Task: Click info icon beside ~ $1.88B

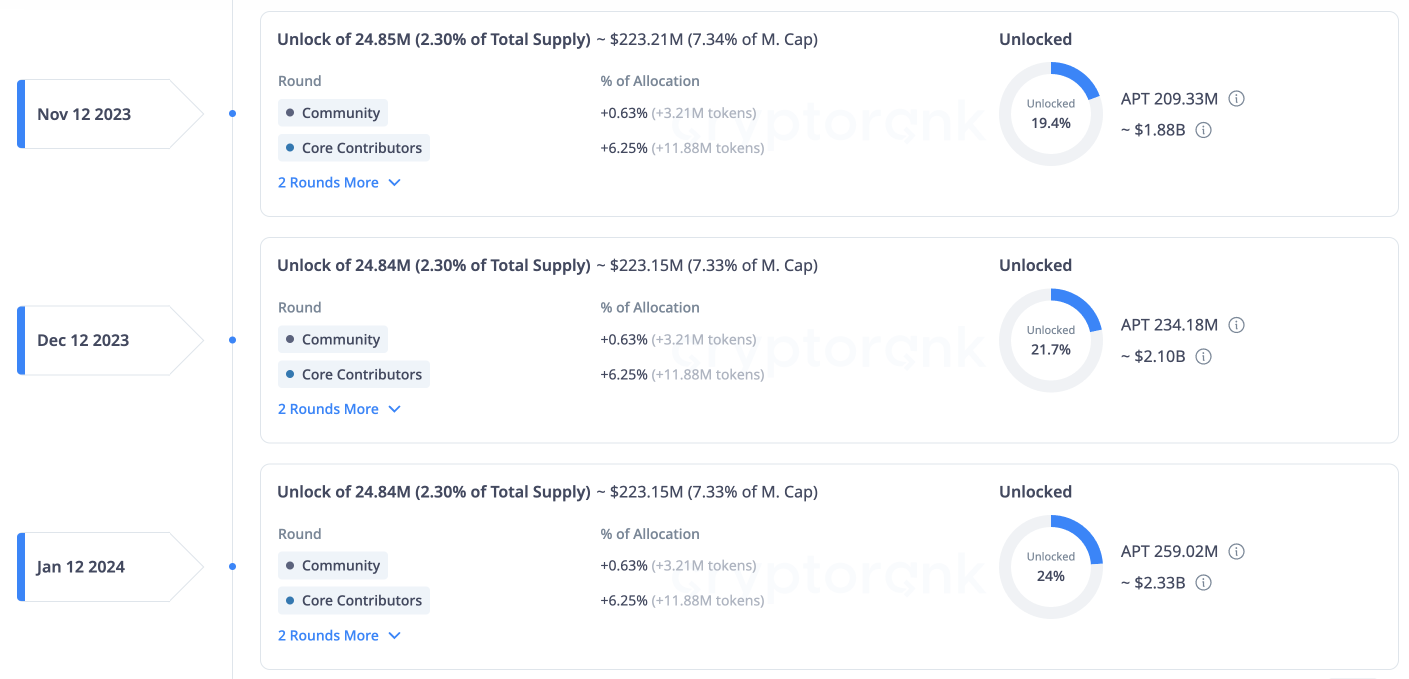Action: click(1203, 130)
